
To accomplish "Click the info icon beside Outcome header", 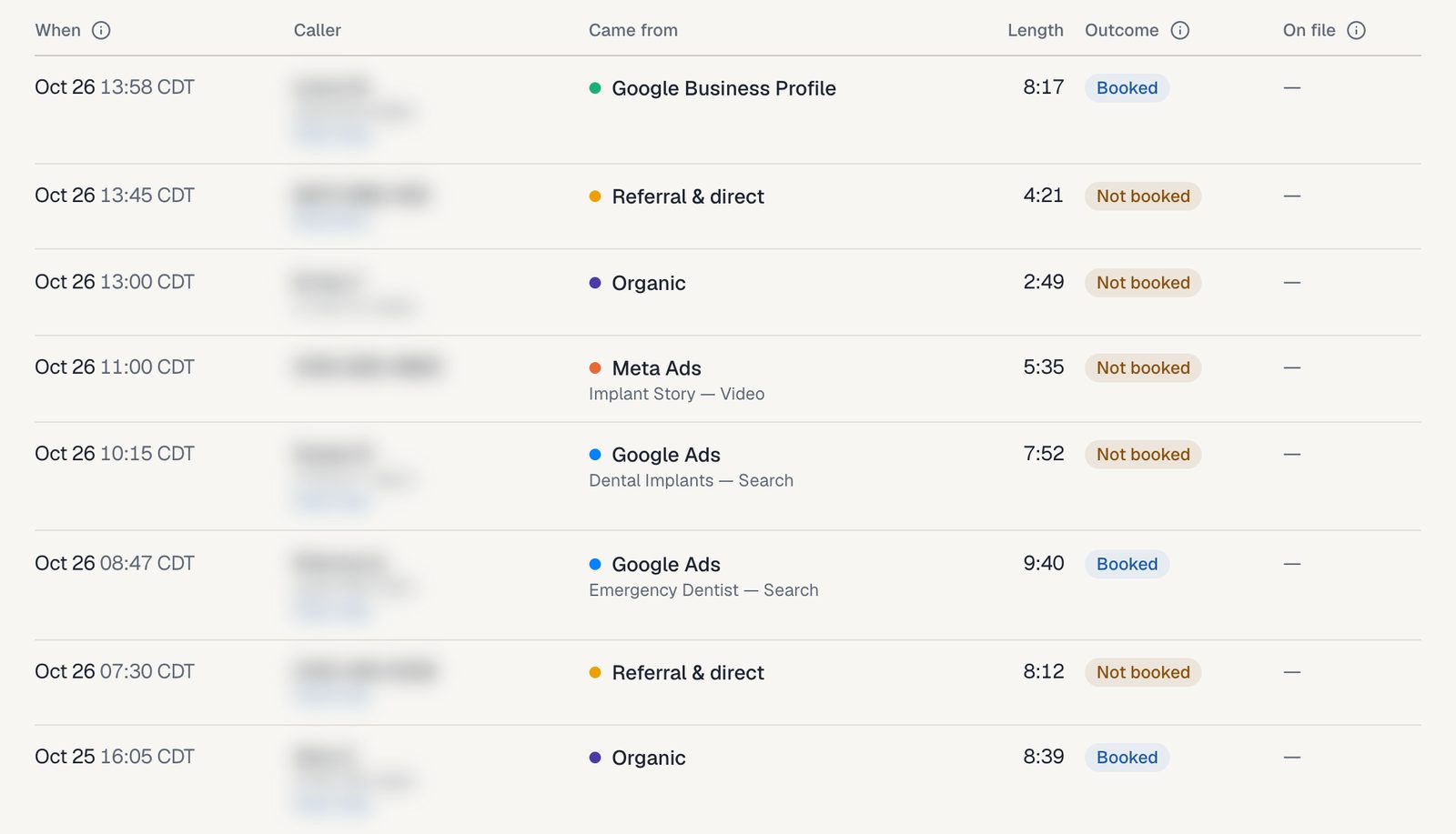I will 1180,30.
